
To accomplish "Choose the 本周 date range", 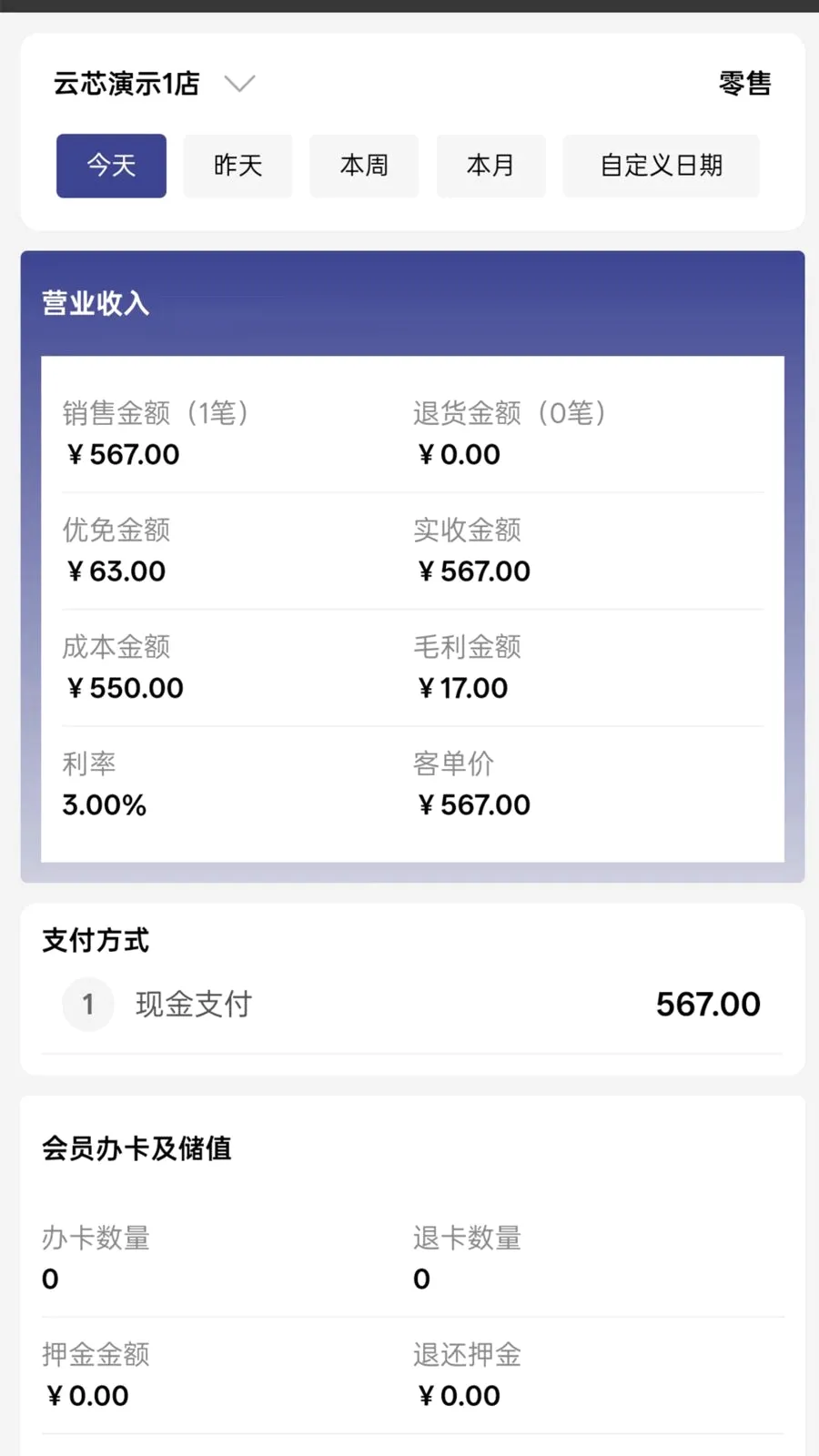I will [x=364, y=166].
